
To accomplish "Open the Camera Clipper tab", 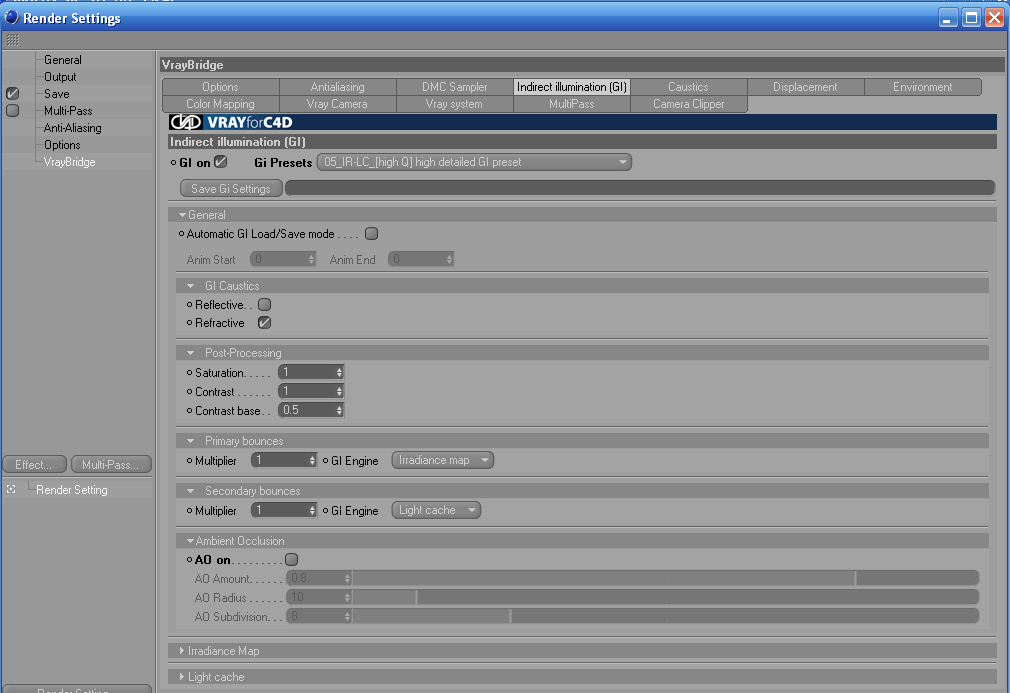I will (689, 104).
